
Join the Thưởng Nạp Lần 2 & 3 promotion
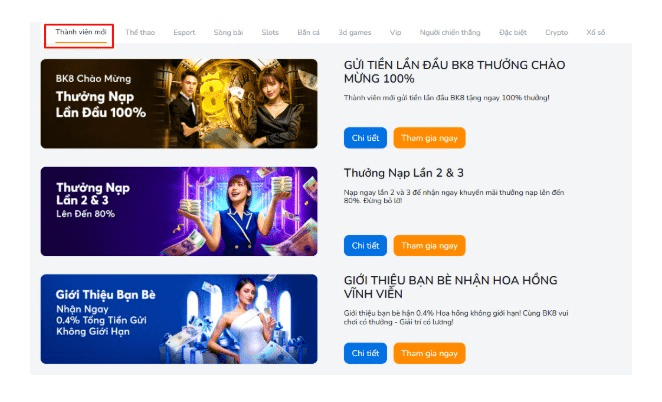[429, 246]
